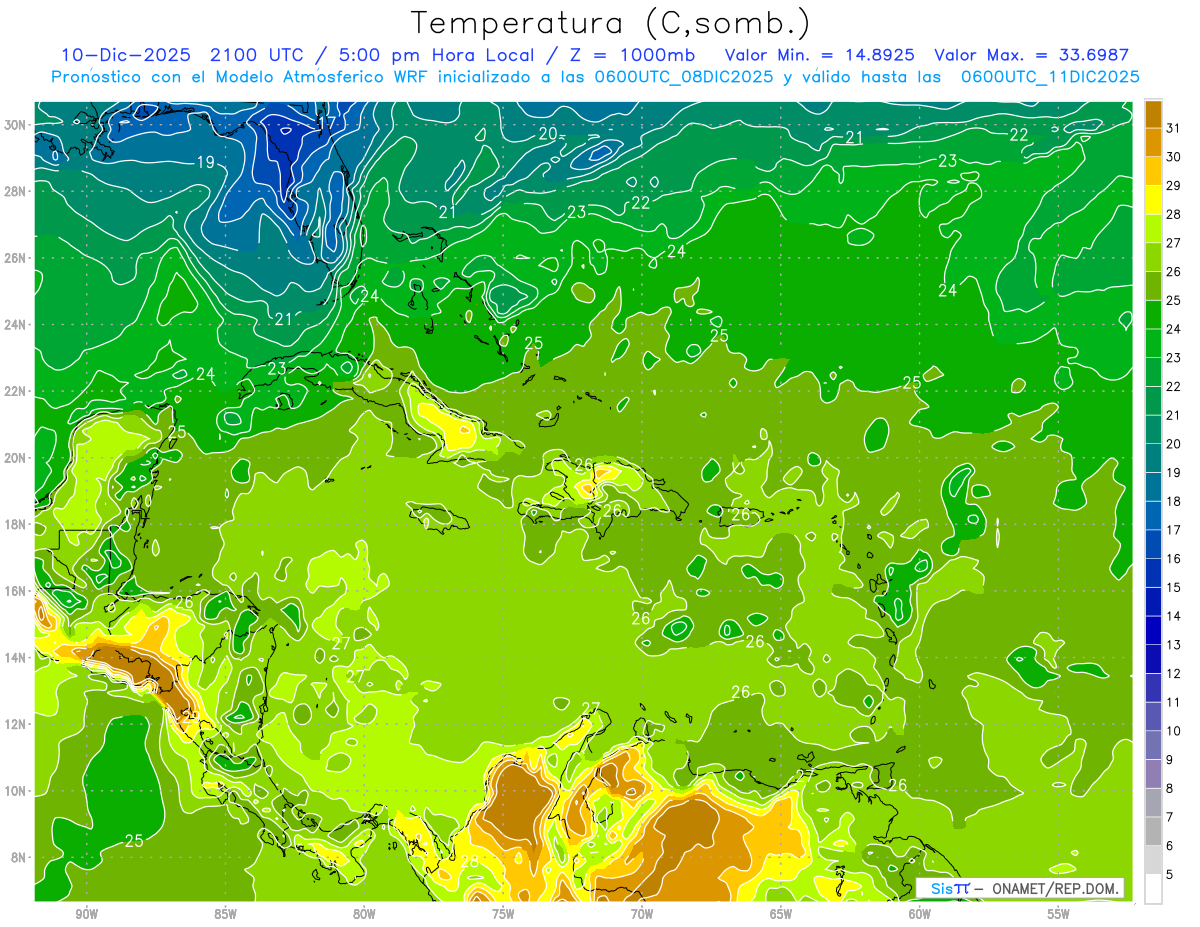
Task: Click the "0600UTC_08DIC2025" initialization time
Action: click(x=684, y=77)
